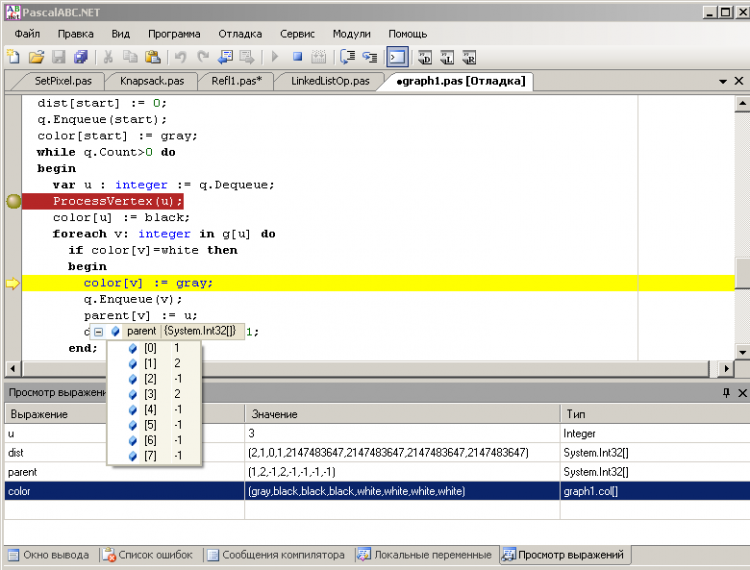This screenshot has height=570, width=750.
Task: Toggle the highlighted output window toolbar button
Action: coord(397,57)
